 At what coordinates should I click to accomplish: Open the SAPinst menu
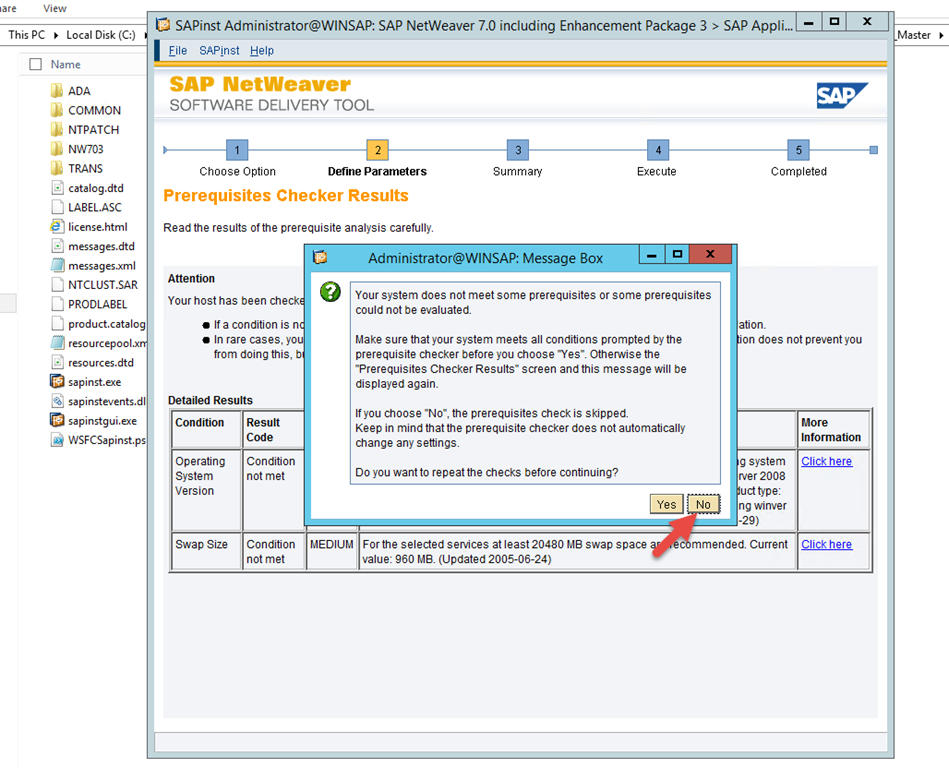[218, 51]
